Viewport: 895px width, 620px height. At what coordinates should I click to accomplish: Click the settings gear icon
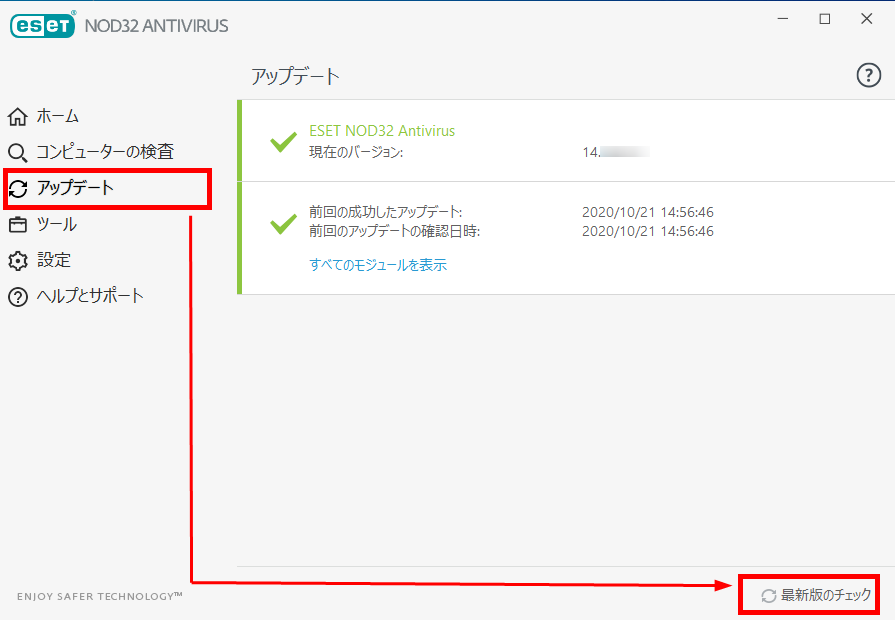pyautogui.click(x=18, y=260)
